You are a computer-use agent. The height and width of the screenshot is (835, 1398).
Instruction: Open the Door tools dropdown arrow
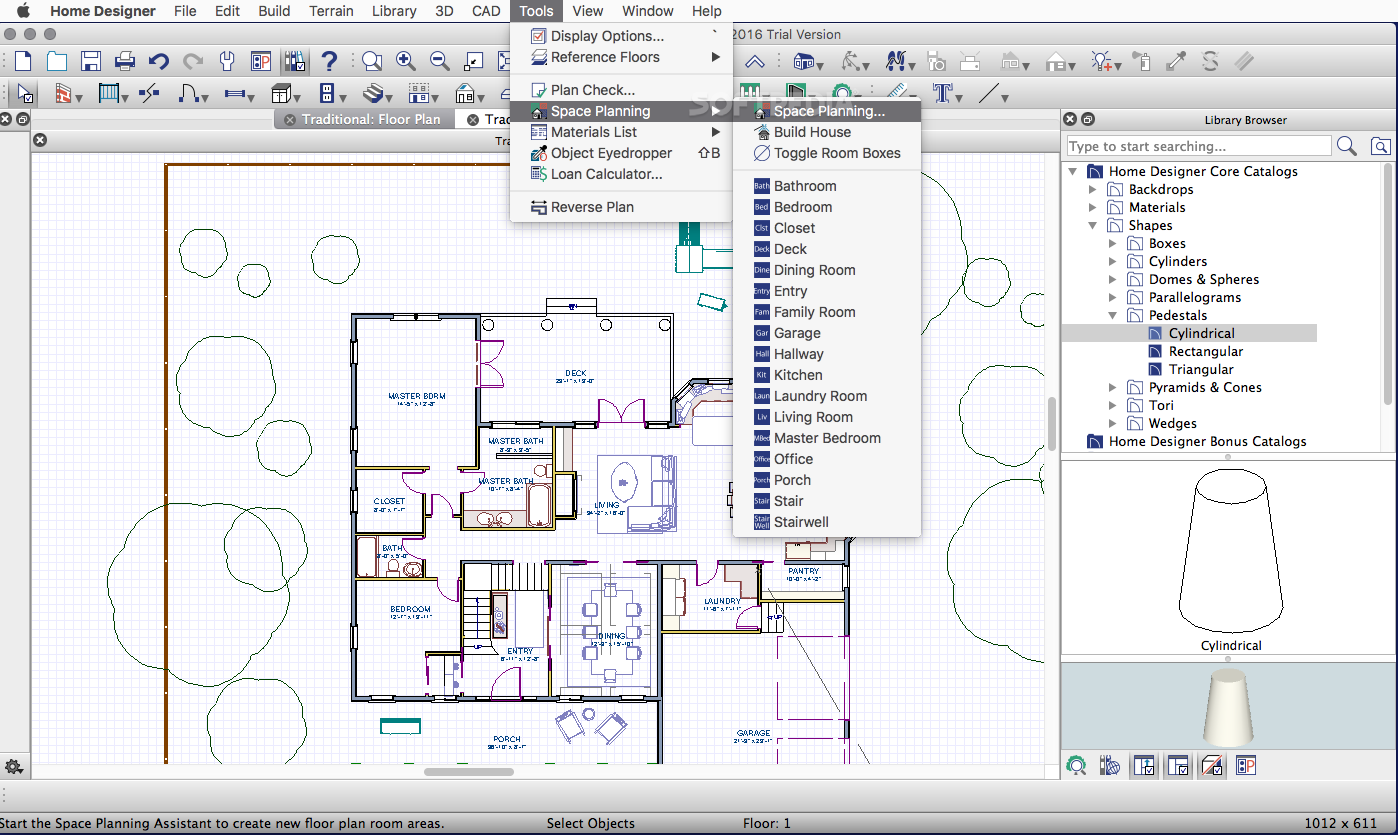click(x=205, y=98)
